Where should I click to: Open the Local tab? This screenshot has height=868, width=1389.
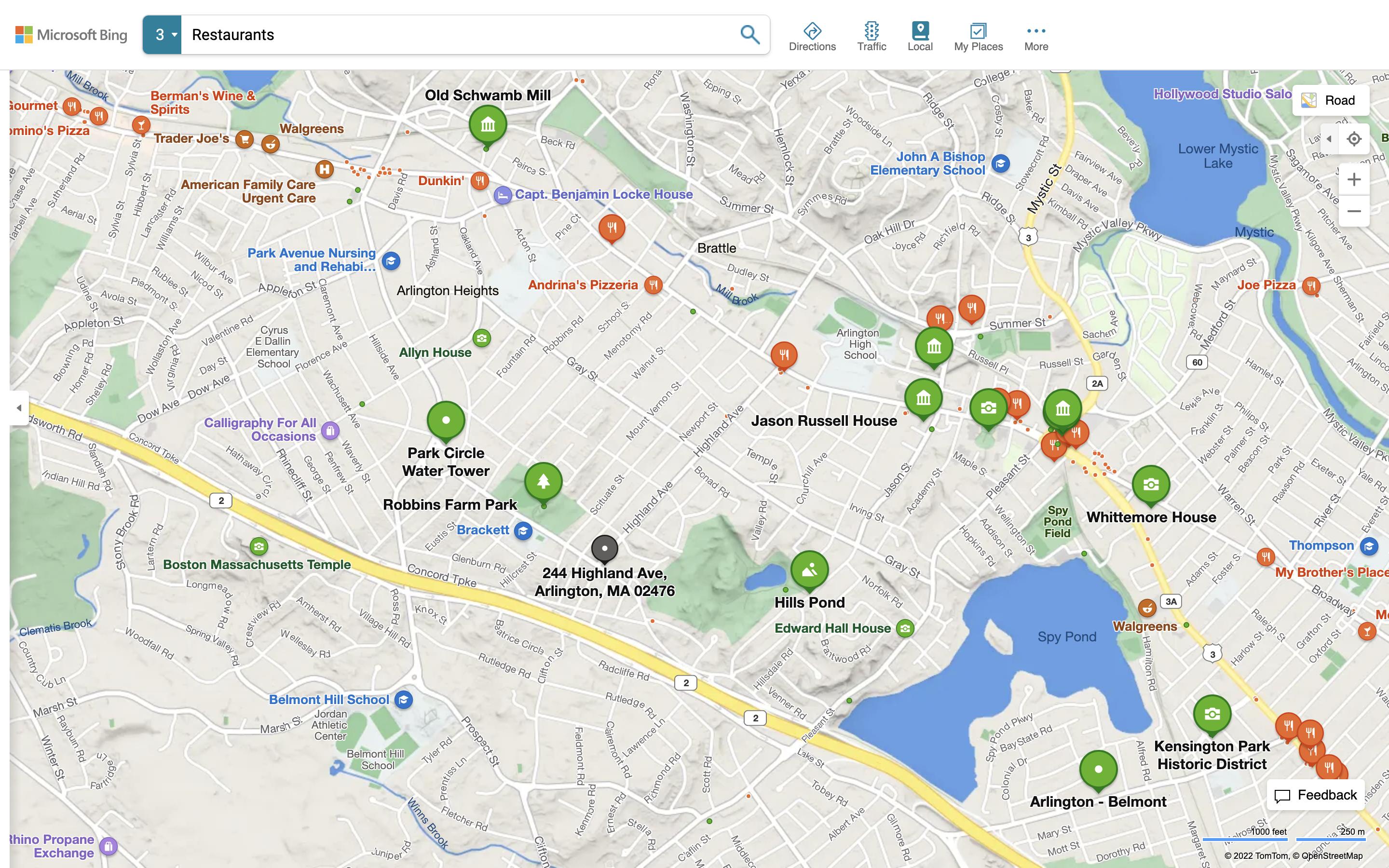click(920, 37)
